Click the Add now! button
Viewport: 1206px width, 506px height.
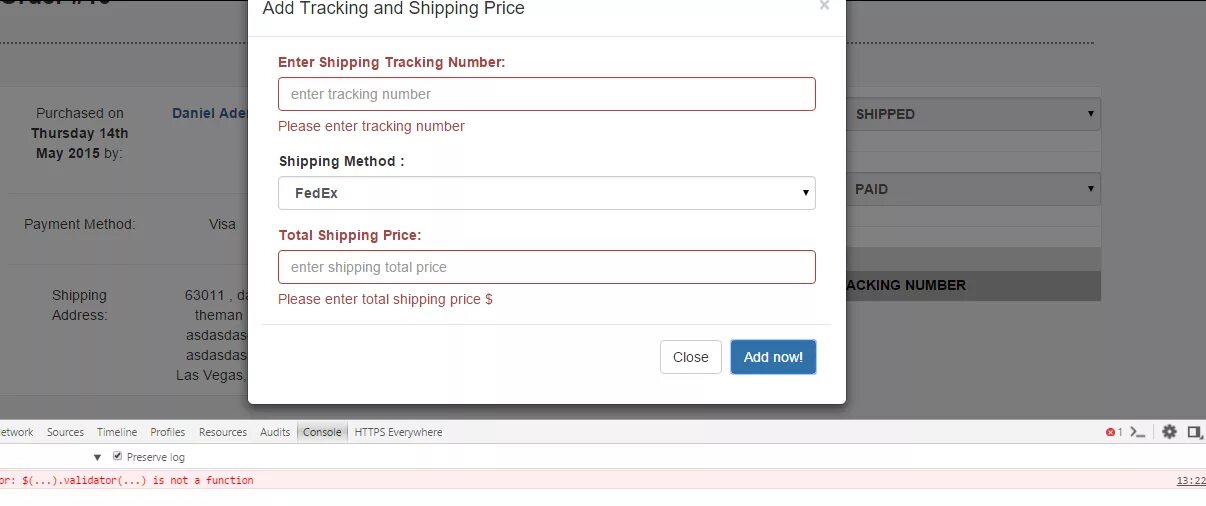[773, 357]
